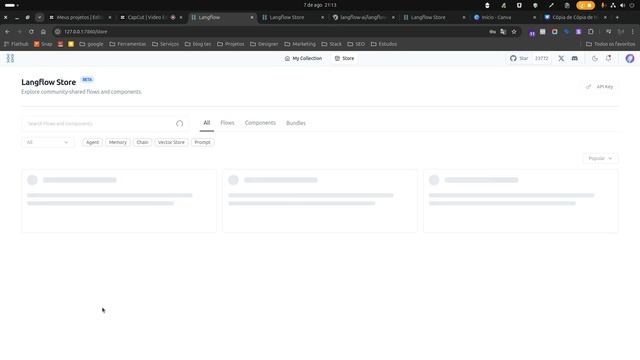Open the GitHub Star link
This screenshot has height=360, width=640.
pyautogui.click(x=519, y=58)
